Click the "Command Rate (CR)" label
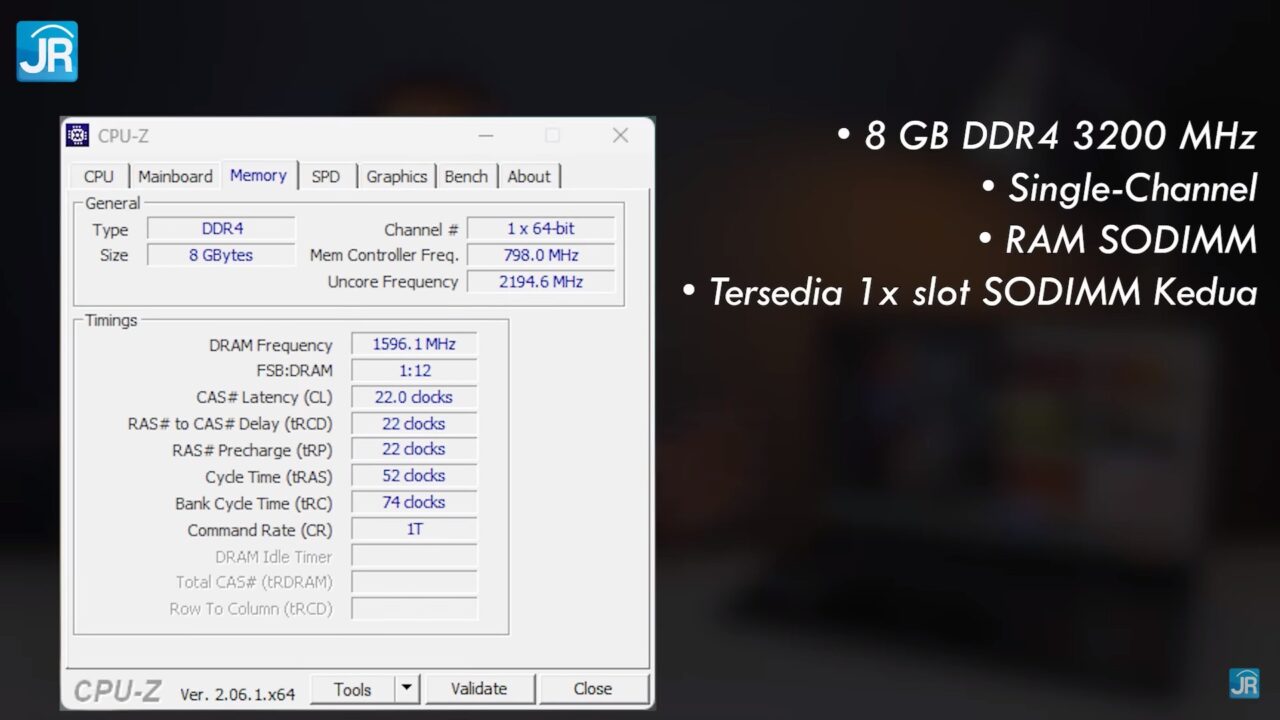The width and height of the screenshot is (1280, 720). coord(260,530)
